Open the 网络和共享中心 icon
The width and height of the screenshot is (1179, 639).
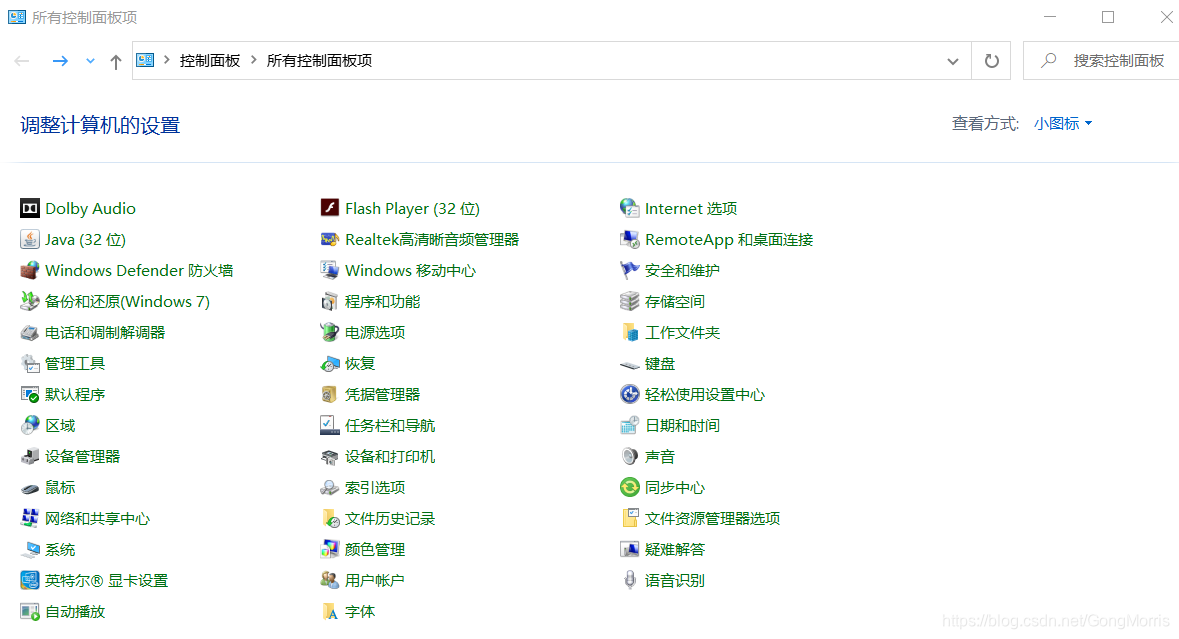(29, 518)
